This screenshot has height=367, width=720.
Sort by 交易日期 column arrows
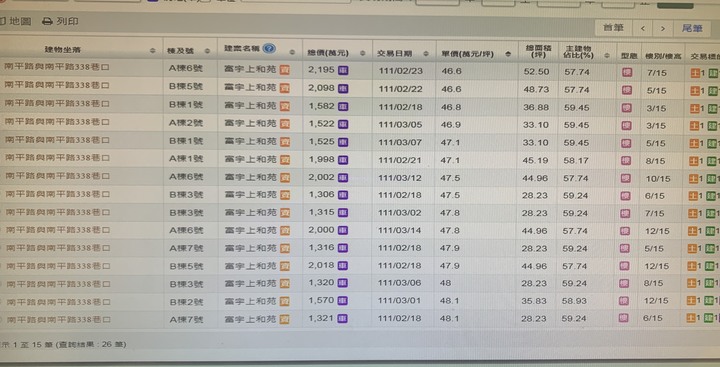(426, 54)
